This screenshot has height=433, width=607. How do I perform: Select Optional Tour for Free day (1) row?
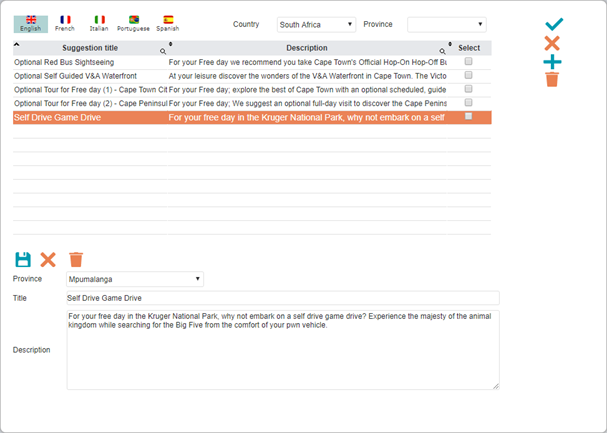pos(252,90)
